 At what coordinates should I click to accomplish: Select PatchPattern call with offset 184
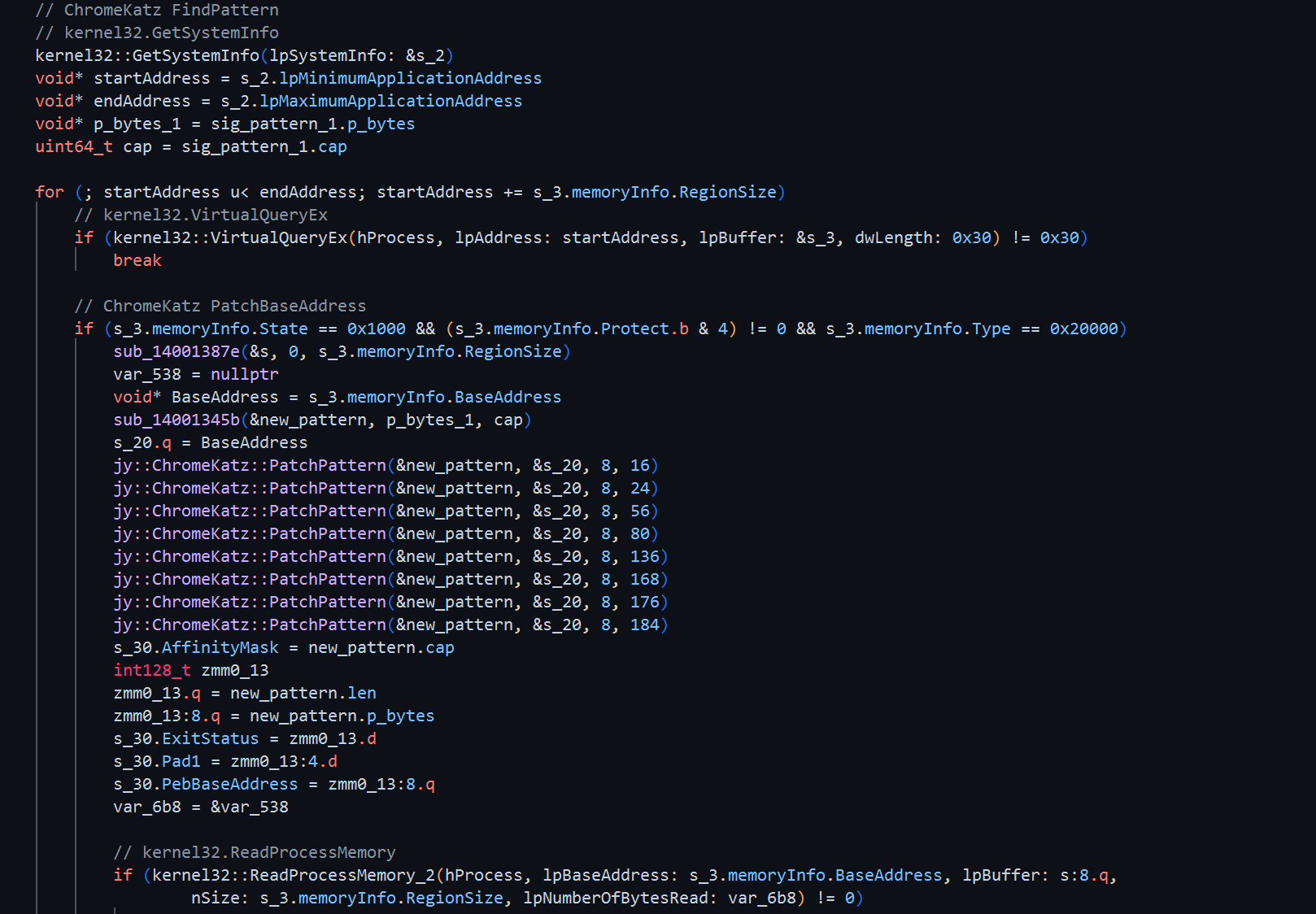[x=327, y=625]
